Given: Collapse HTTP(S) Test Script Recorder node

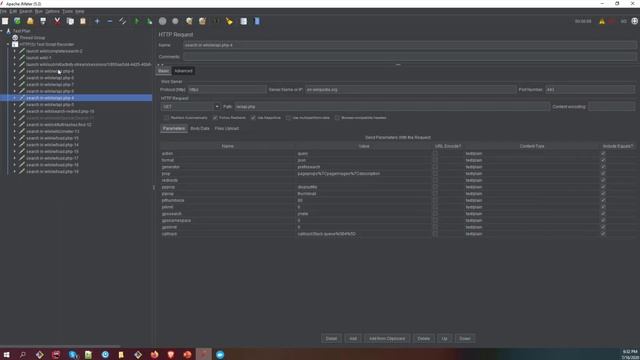Looking at the screenshot, I should click(x=8, y=44).
